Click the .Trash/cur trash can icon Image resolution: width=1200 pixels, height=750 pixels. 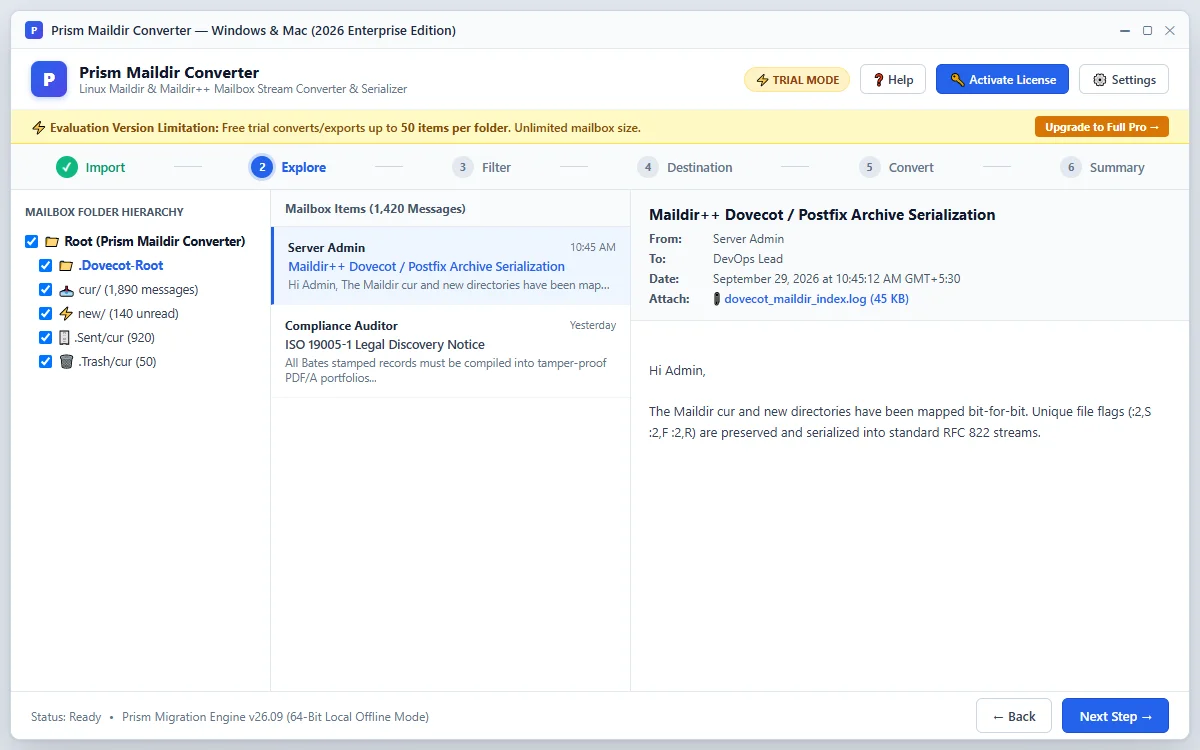pyautogui.click(x=66, y=362)
